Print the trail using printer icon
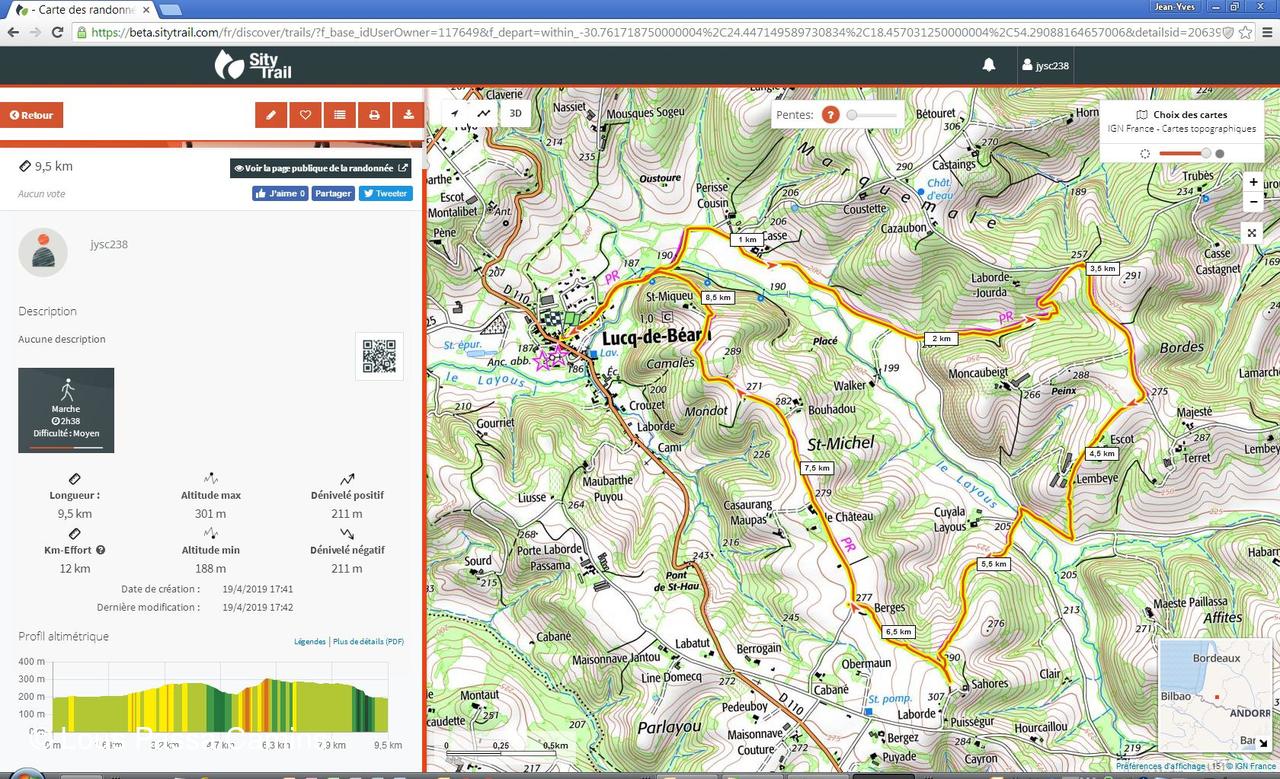Image resolution: width=1280 pixels, height=779 pixels. (x=374, y=115)
